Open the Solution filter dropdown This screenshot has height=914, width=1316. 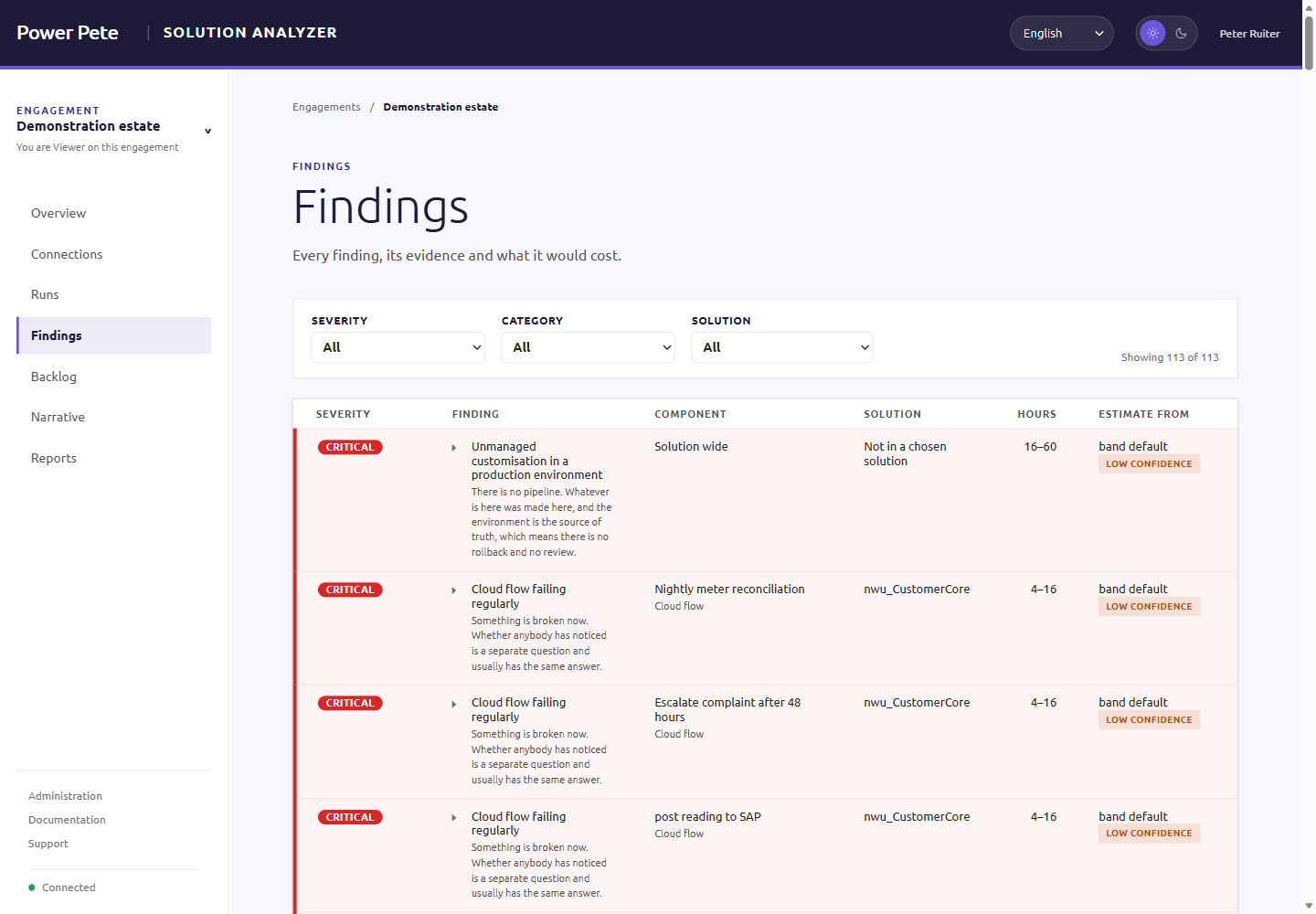pos(782,347)
